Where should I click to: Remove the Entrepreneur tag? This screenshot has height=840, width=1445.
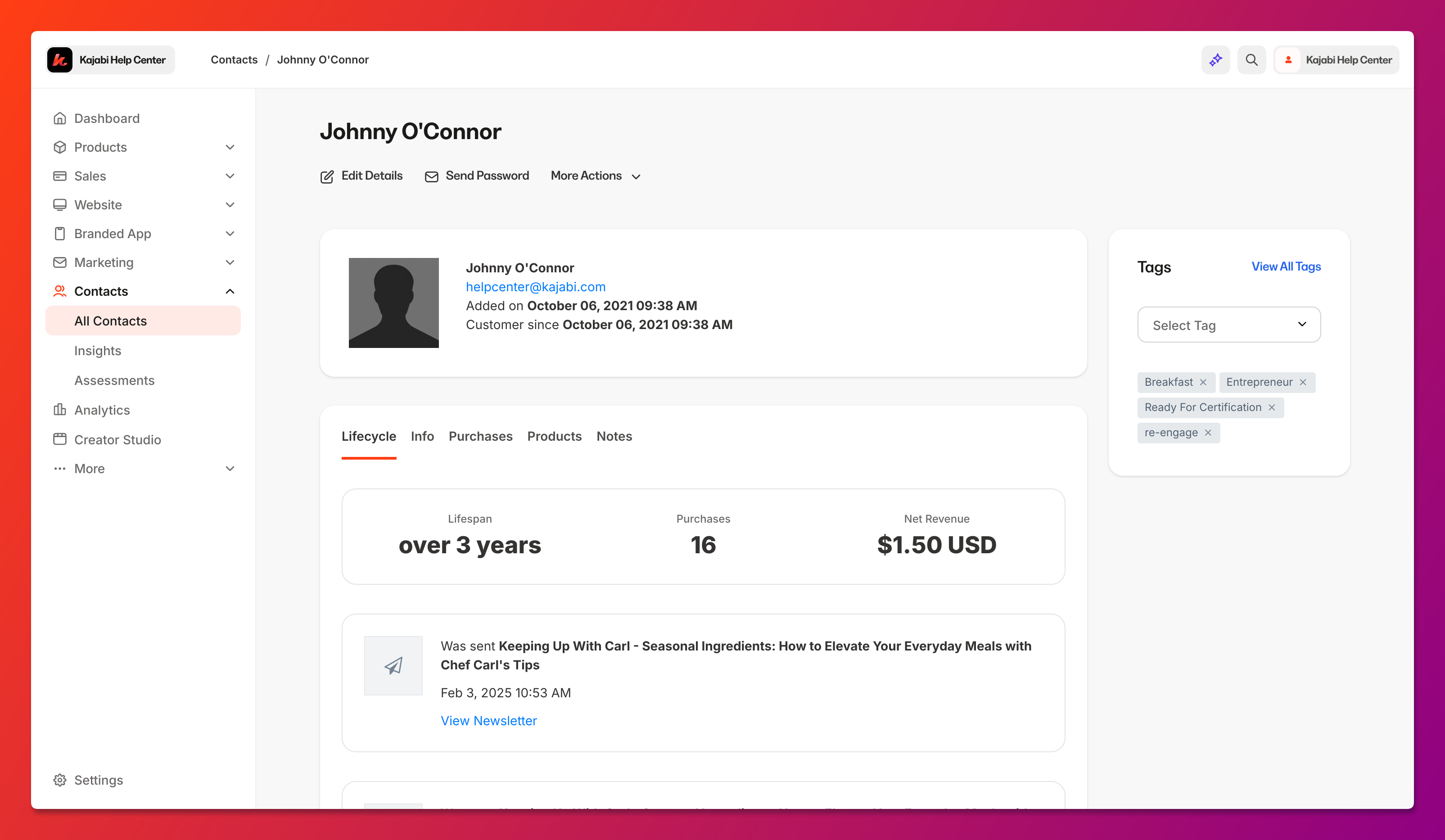tap(1303, 383)
